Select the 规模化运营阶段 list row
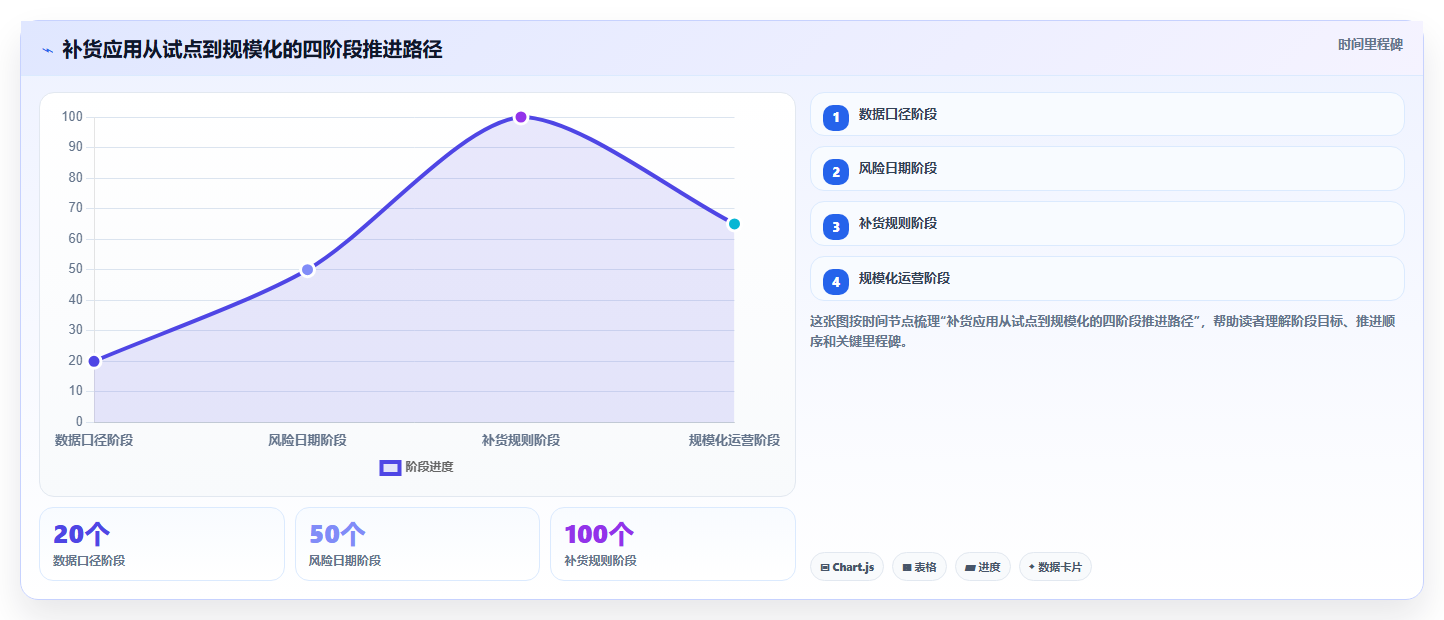Screen dimensions: 1444x620 pos(1107,278)
